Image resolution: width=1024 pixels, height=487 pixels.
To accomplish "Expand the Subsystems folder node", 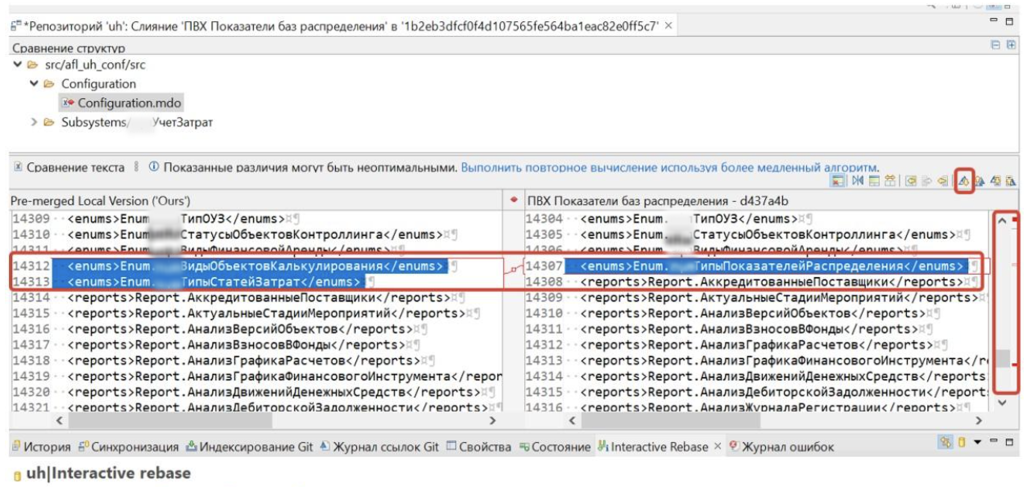I will click(33, 123).
